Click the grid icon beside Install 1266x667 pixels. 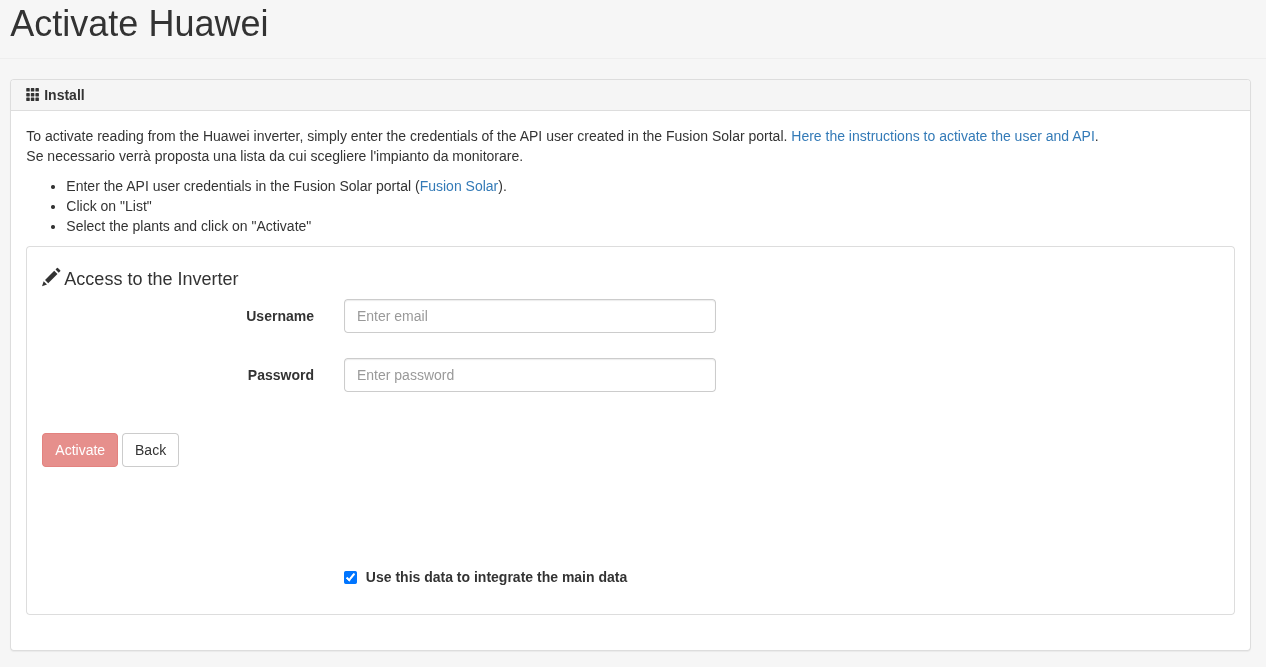33,95
